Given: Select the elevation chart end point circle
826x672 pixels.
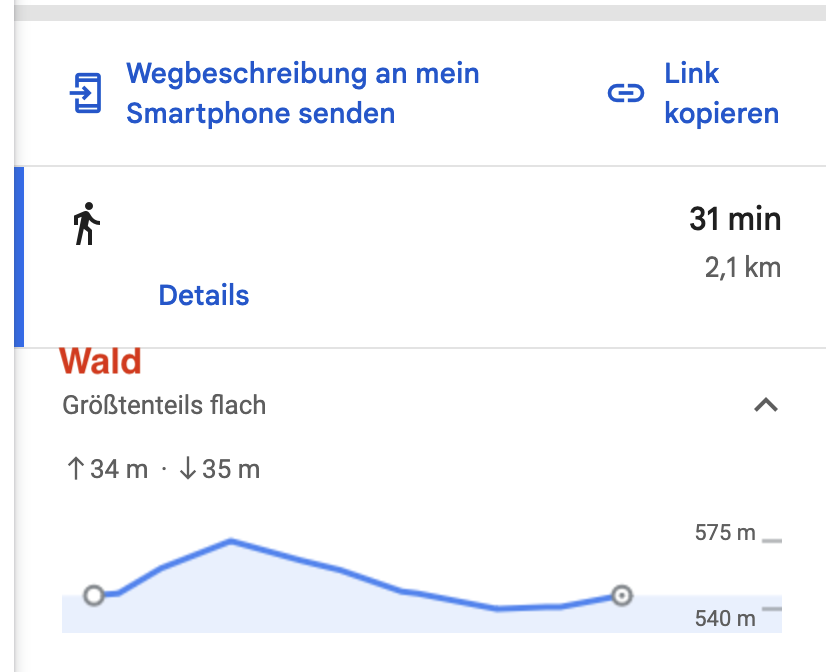Looking at the screenshot, I should point(622,596).
